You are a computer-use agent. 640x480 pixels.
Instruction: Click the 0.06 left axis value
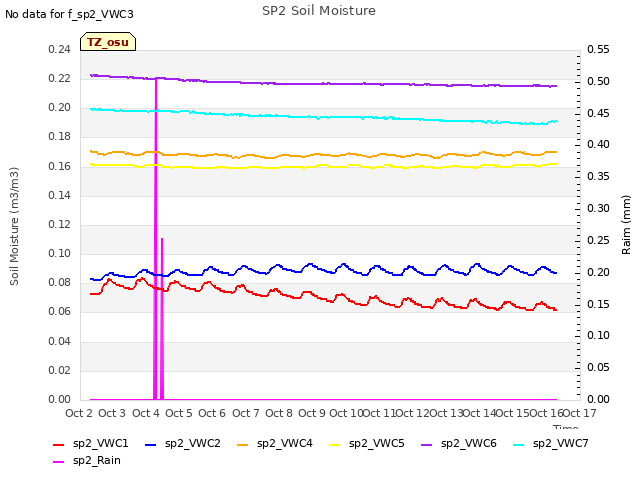coord(60,312)
